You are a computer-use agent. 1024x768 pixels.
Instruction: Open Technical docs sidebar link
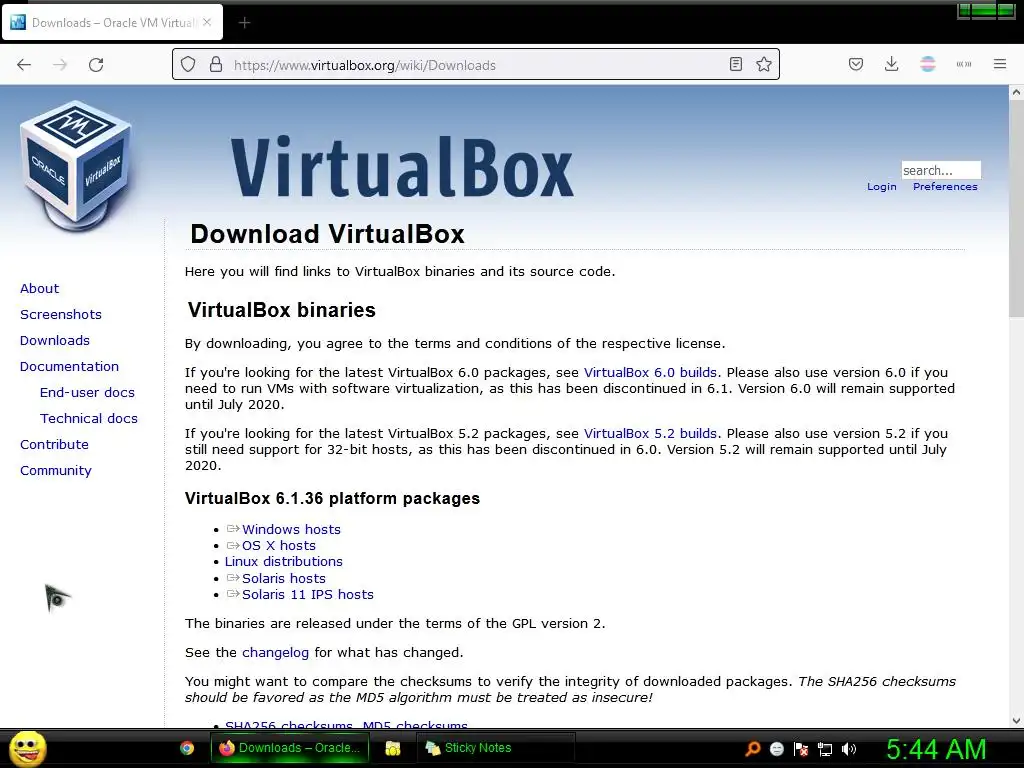tap(89, 418)
